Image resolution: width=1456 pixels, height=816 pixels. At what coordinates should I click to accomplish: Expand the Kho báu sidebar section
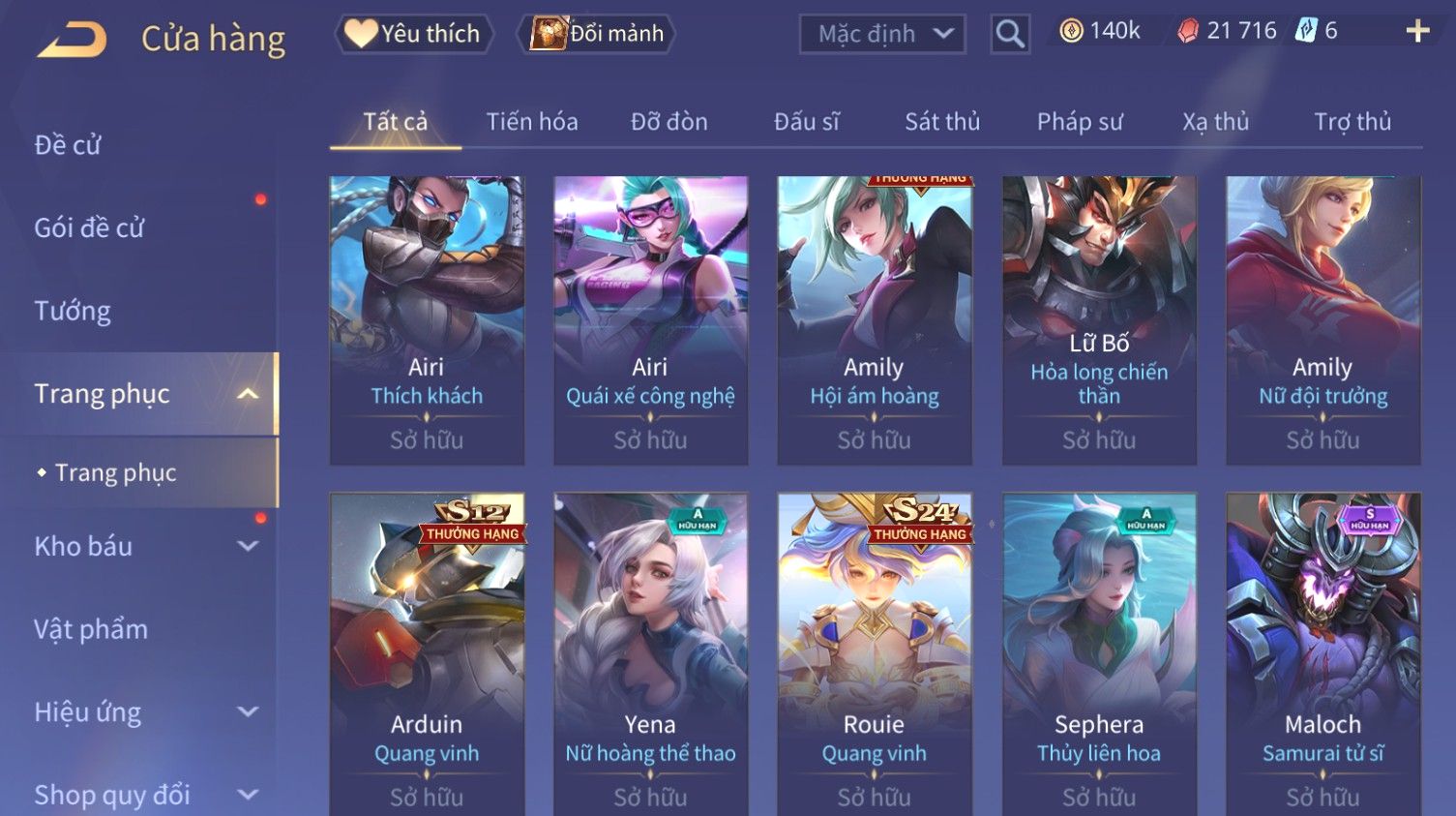(248, 546)
